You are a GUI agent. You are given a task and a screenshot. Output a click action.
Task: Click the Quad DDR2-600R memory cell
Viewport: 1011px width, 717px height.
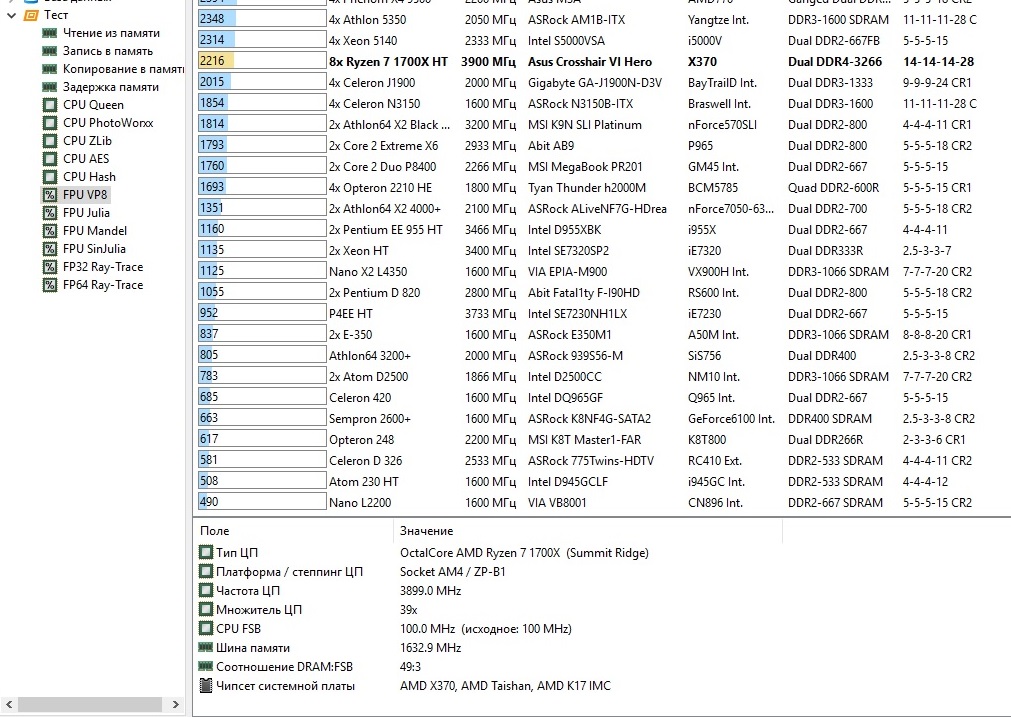[x=834, y=188]
